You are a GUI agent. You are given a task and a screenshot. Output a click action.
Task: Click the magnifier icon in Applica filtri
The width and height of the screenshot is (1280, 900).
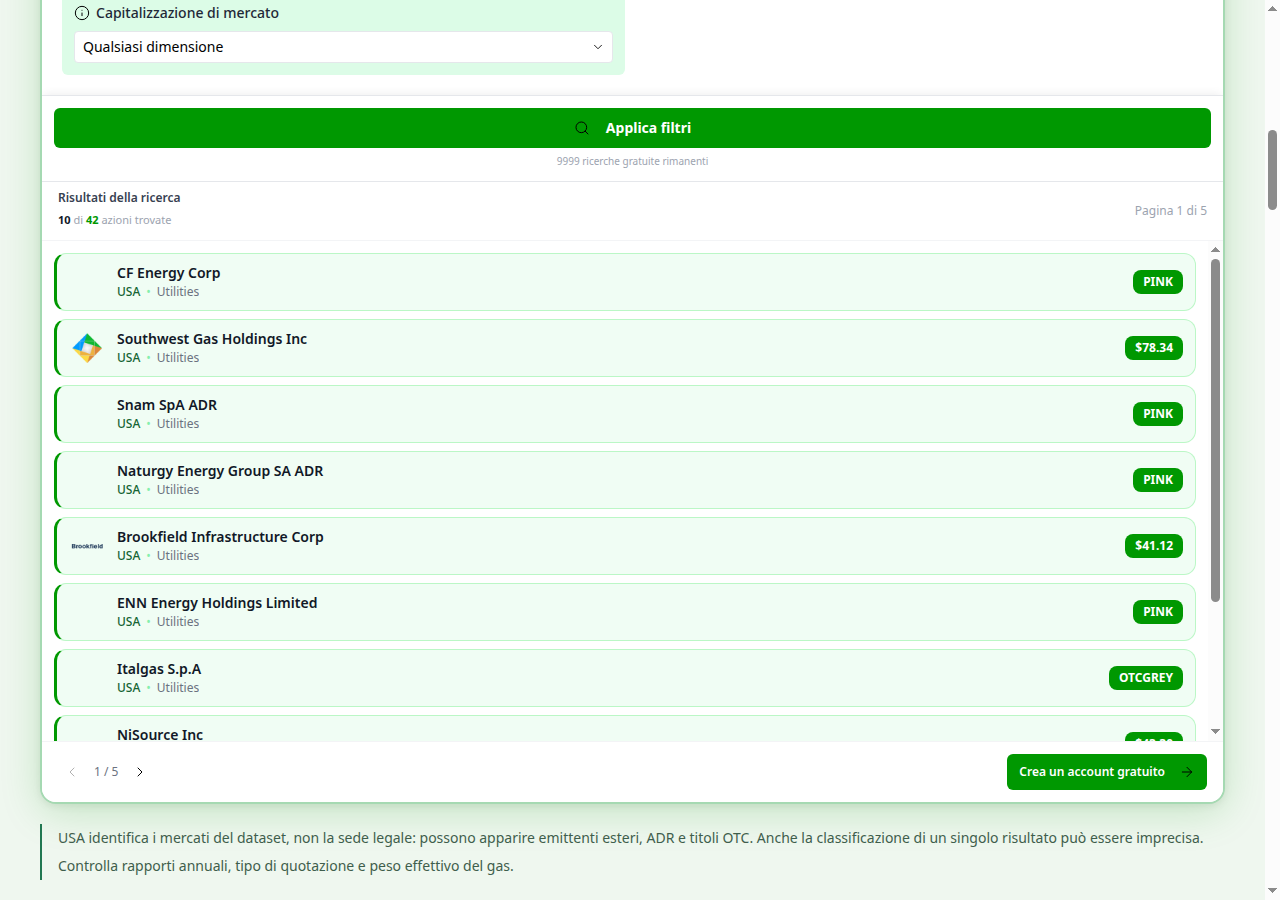point(582,128)
